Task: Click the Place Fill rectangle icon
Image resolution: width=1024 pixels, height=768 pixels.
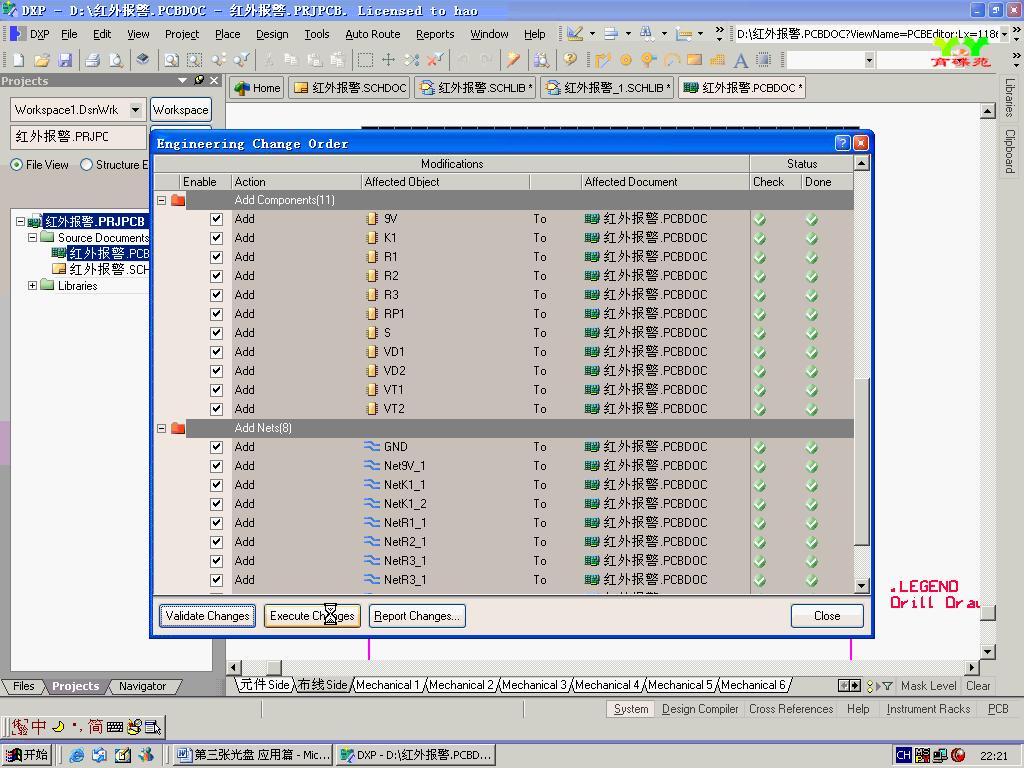Action: [694, 60]
